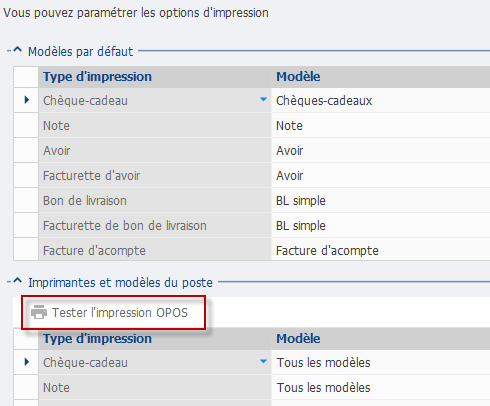Screen dimensions: 490x406
Task: Open Chèque-cadeau dropdown in default models table
Action: [263, 100]
